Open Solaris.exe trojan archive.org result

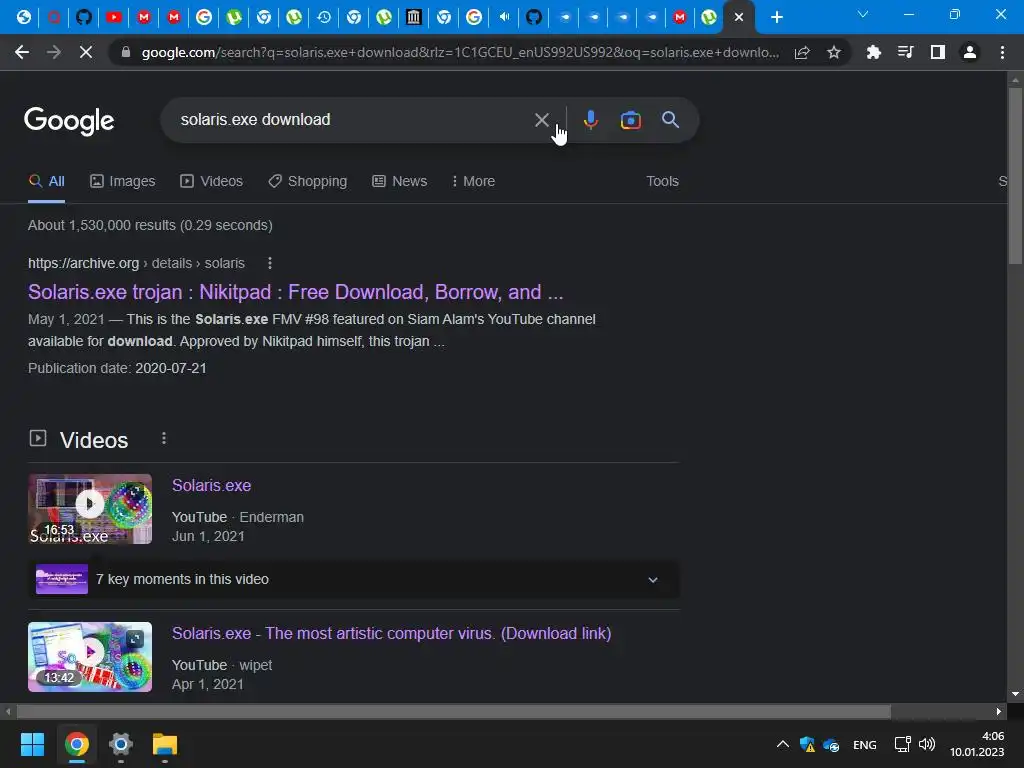(x=295, y=292)
